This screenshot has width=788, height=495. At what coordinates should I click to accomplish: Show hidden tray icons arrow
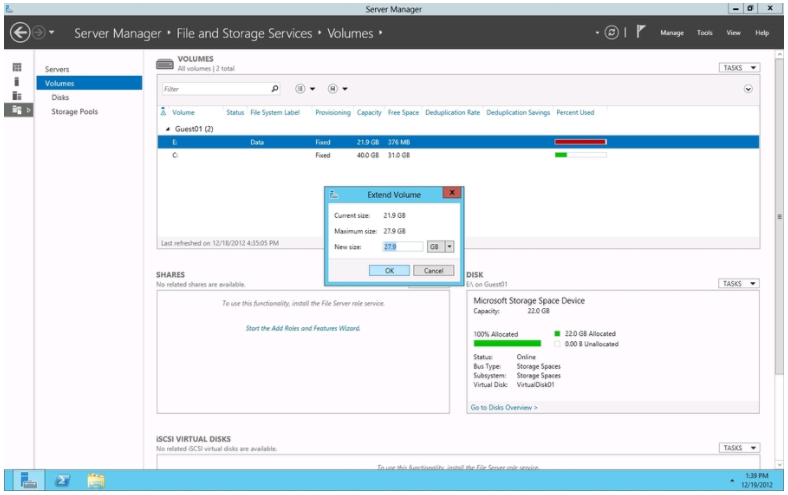pyautogui.click(x=732, y=481)
